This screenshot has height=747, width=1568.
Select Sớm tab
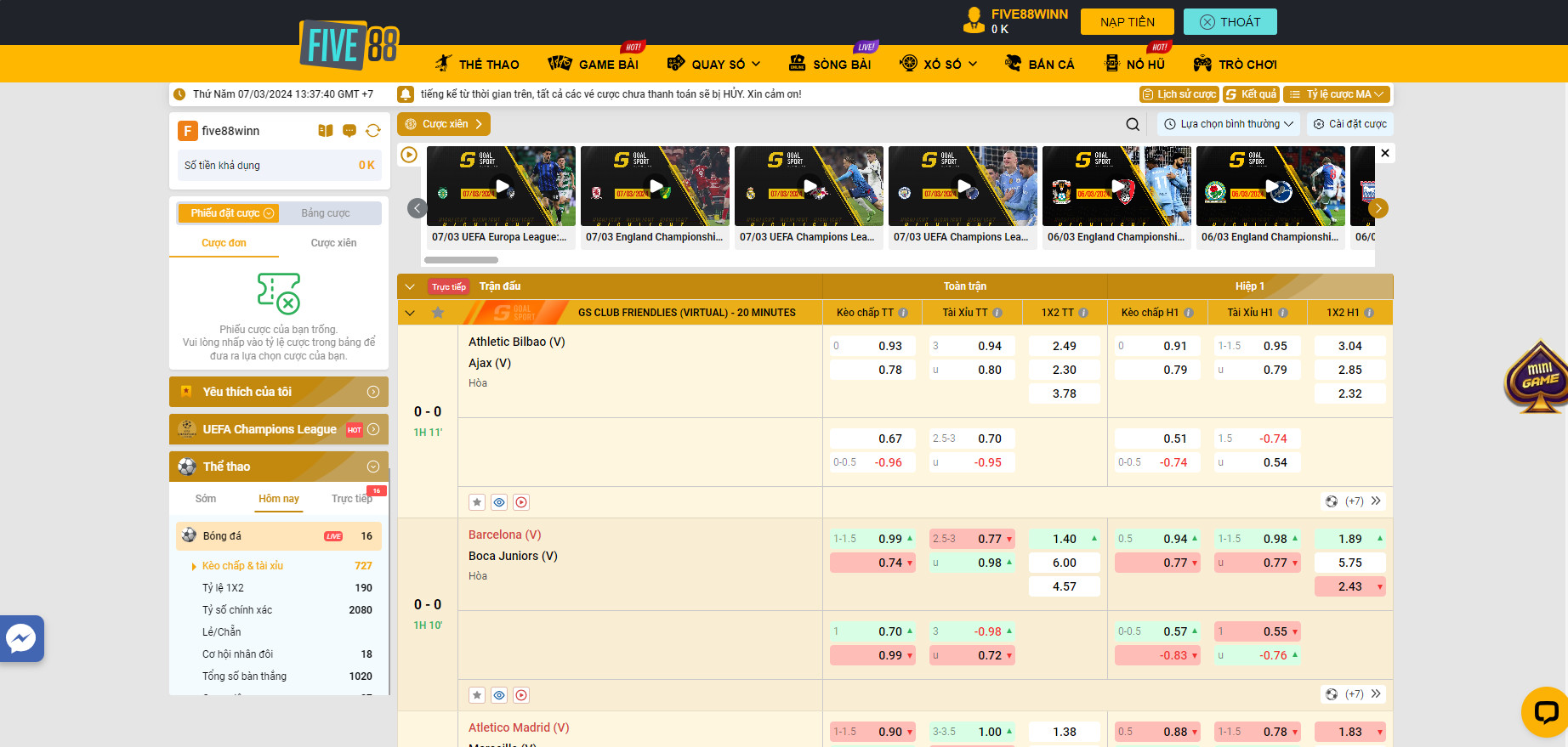206,499
